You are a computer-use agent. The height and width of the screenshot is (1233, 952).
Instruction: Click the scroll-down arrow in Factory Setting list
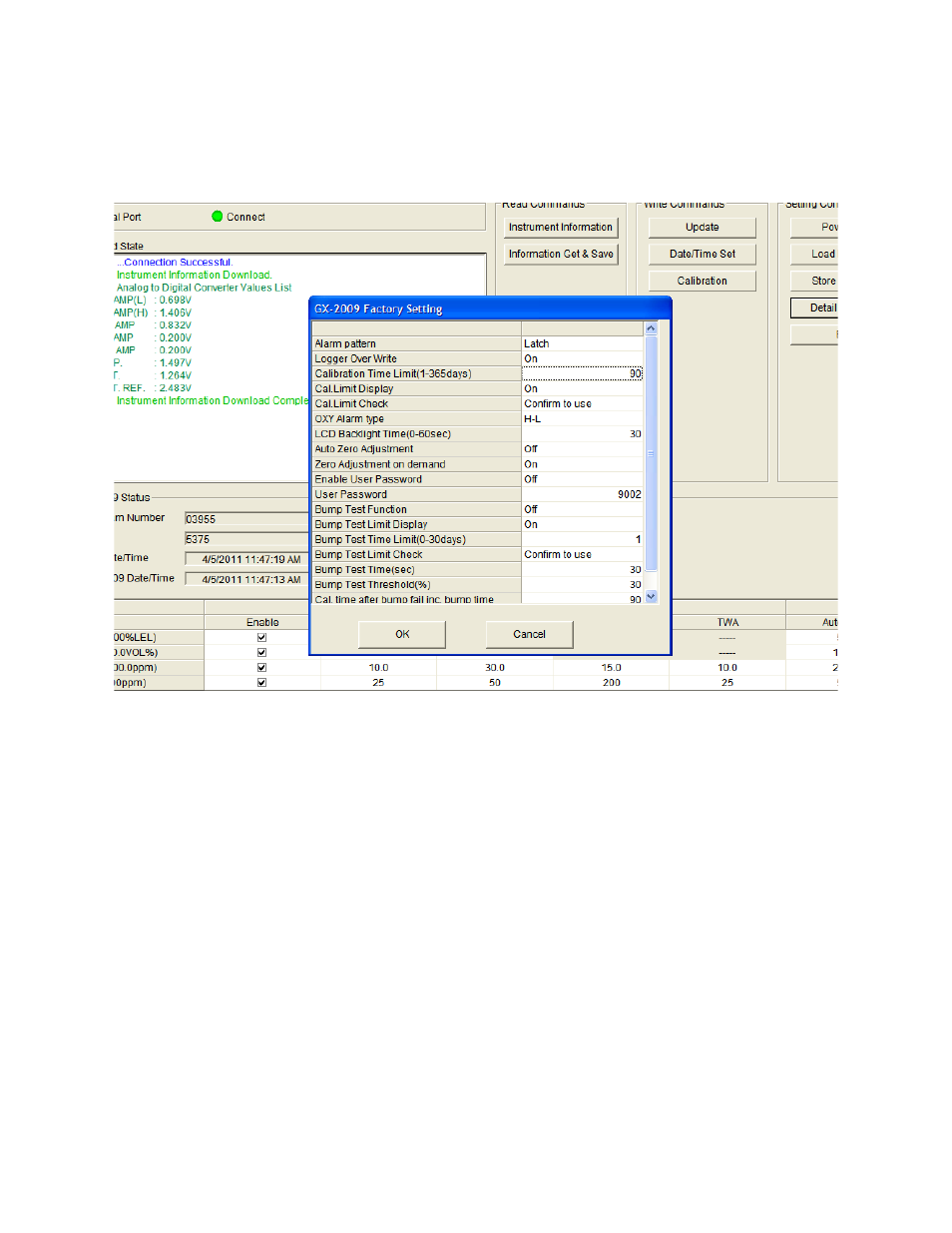point(652,597)
